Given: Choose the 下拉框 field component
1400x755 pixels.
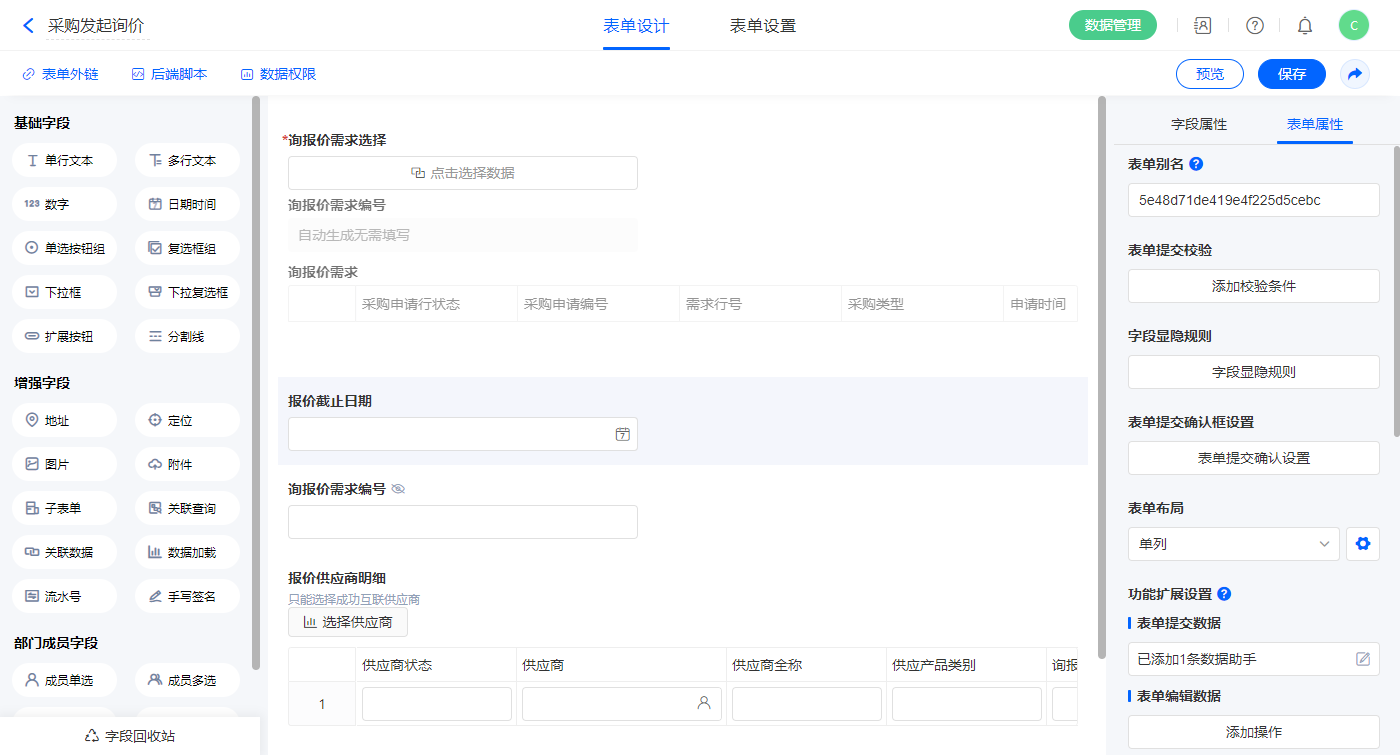Looking at the screenshot, I should (65, 292).
